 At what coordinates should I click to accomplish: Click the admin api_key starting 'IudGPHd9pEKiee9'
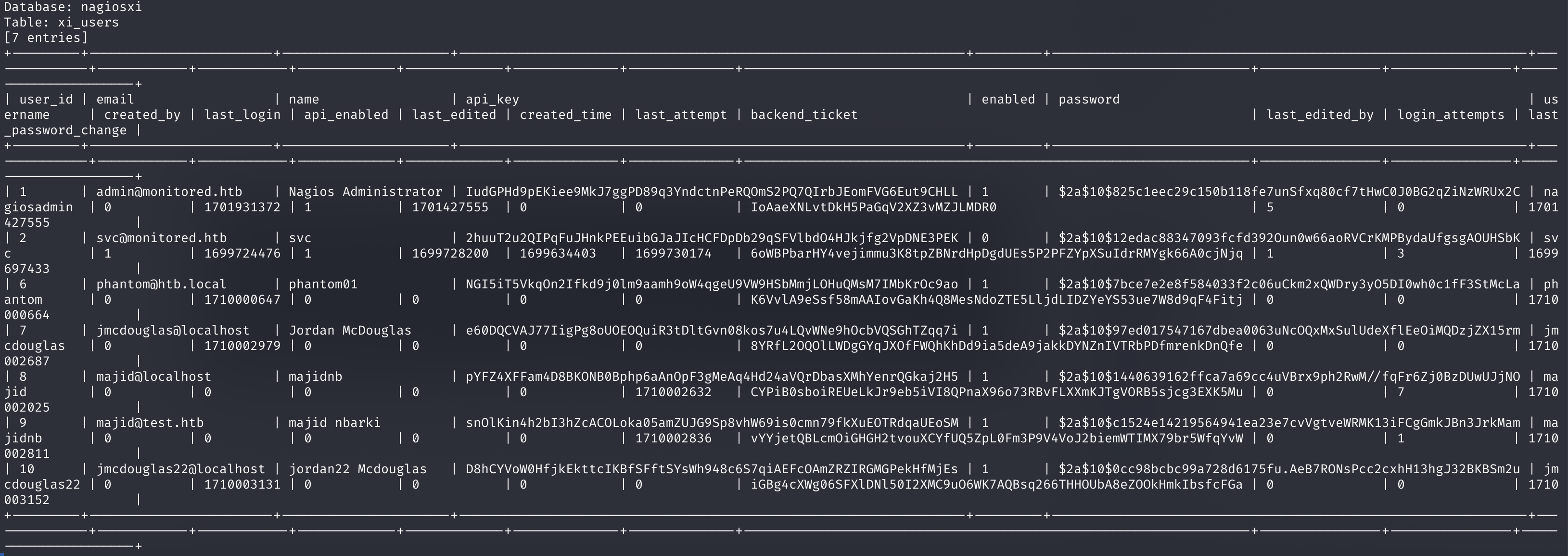pos(712,192)
